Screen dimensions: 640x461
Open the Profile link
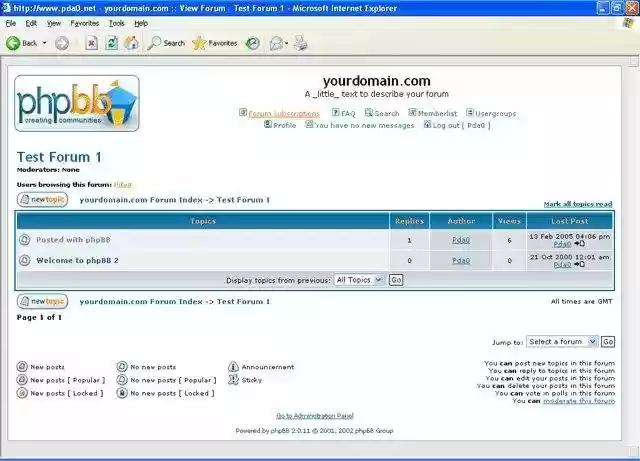(x=284, y=125)
